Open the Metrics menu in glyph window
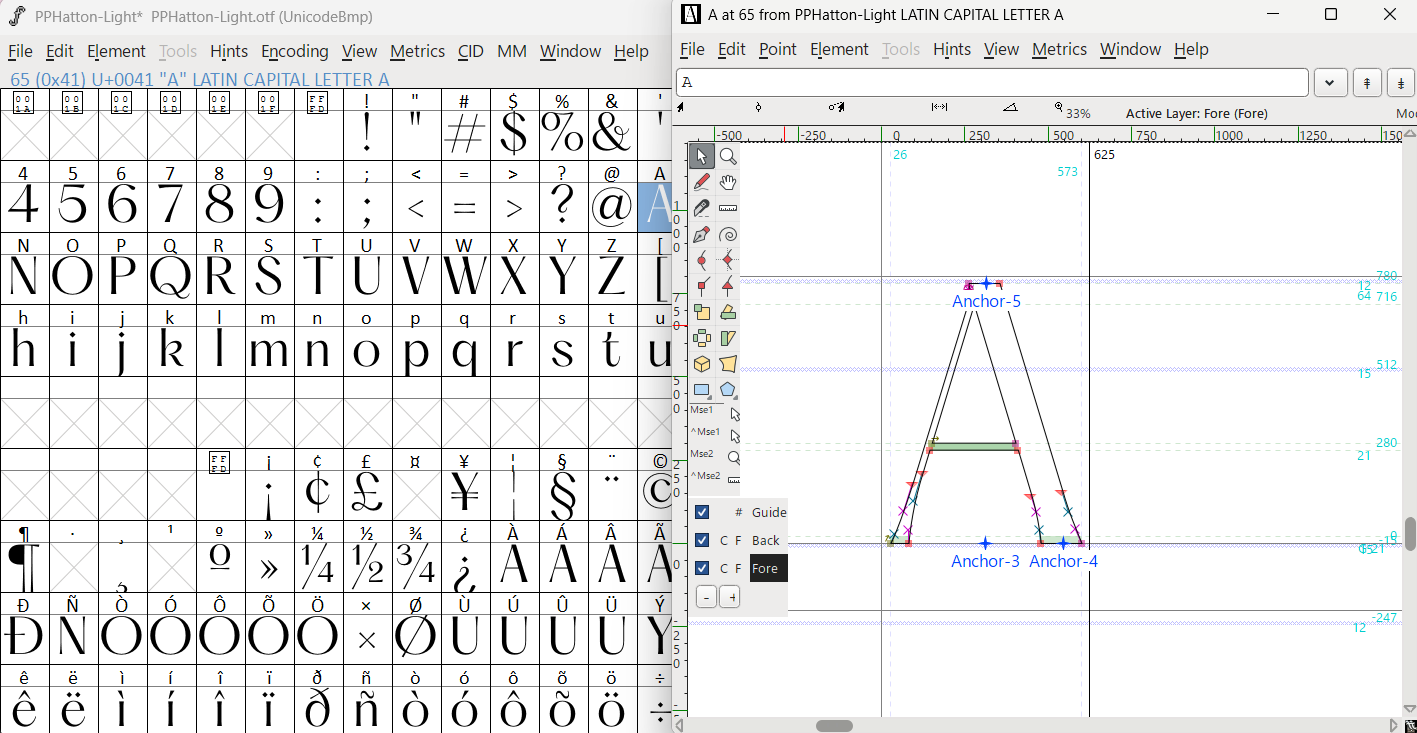 click(1059, 49)
